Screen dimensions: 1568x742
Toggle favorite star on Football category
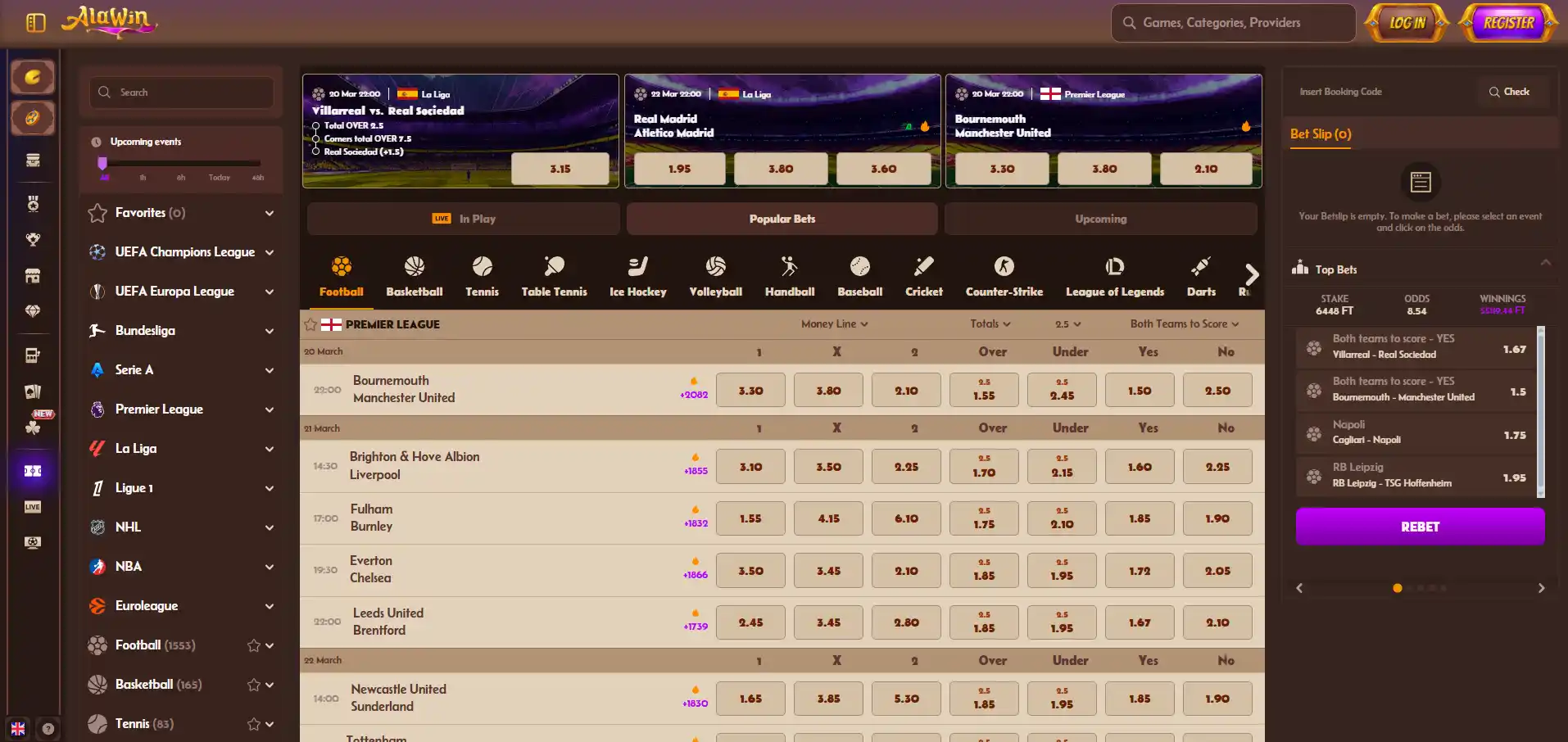[x=254, y=645]
